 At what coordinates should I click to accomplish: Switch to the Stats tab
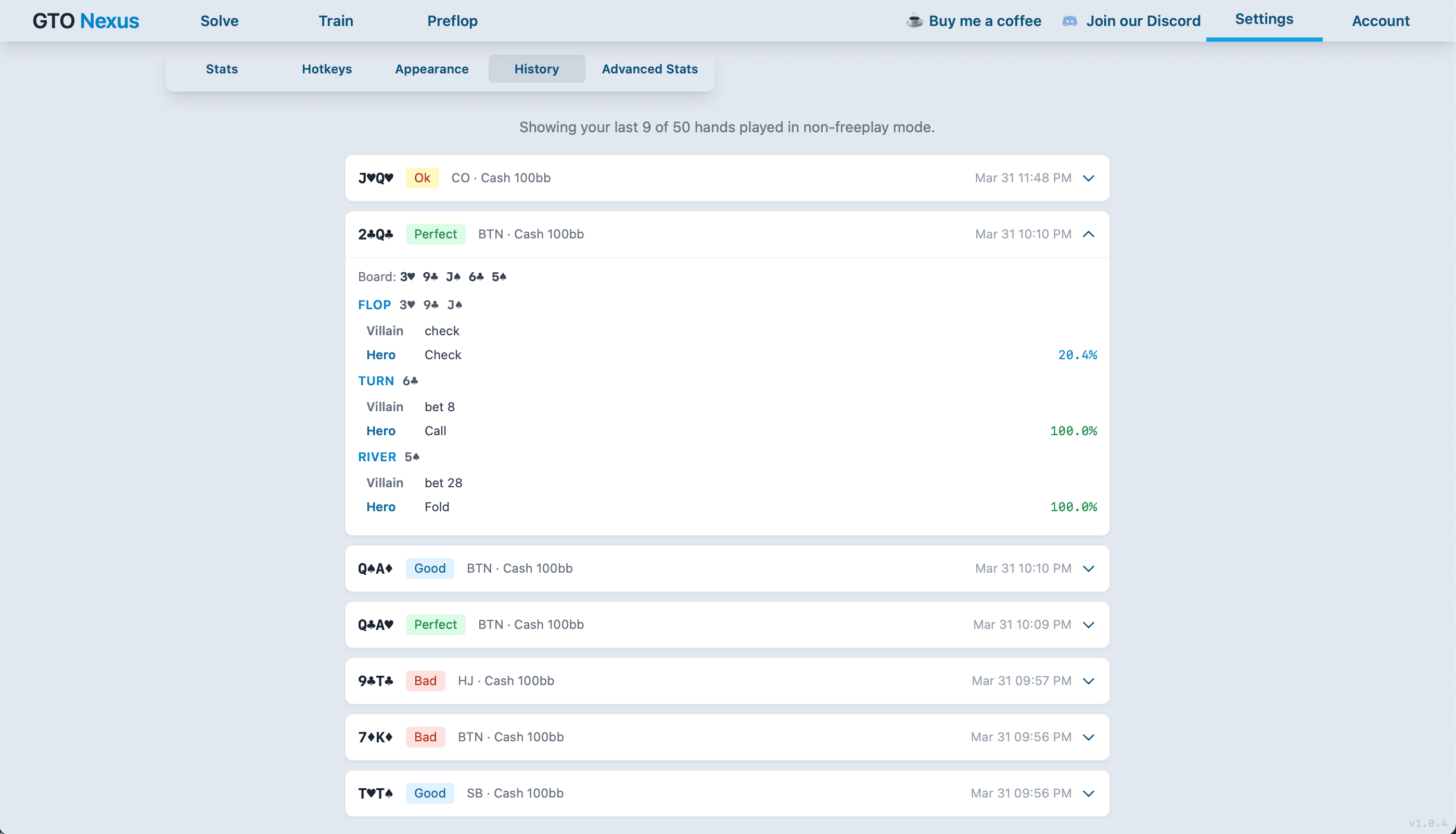click(x=222, y=69)
